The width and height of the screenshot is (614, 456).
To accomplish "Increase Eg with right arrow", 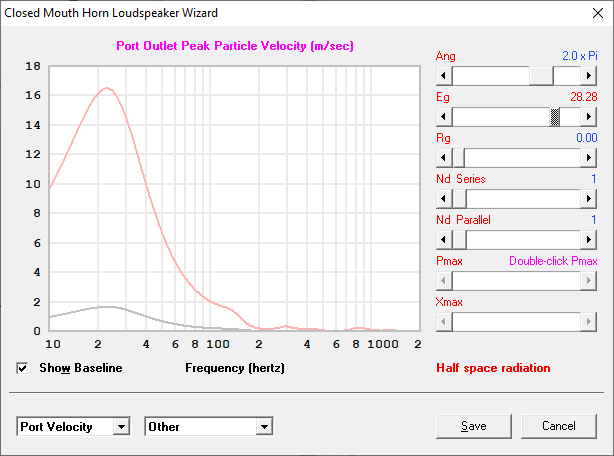I will pos(589,117).
